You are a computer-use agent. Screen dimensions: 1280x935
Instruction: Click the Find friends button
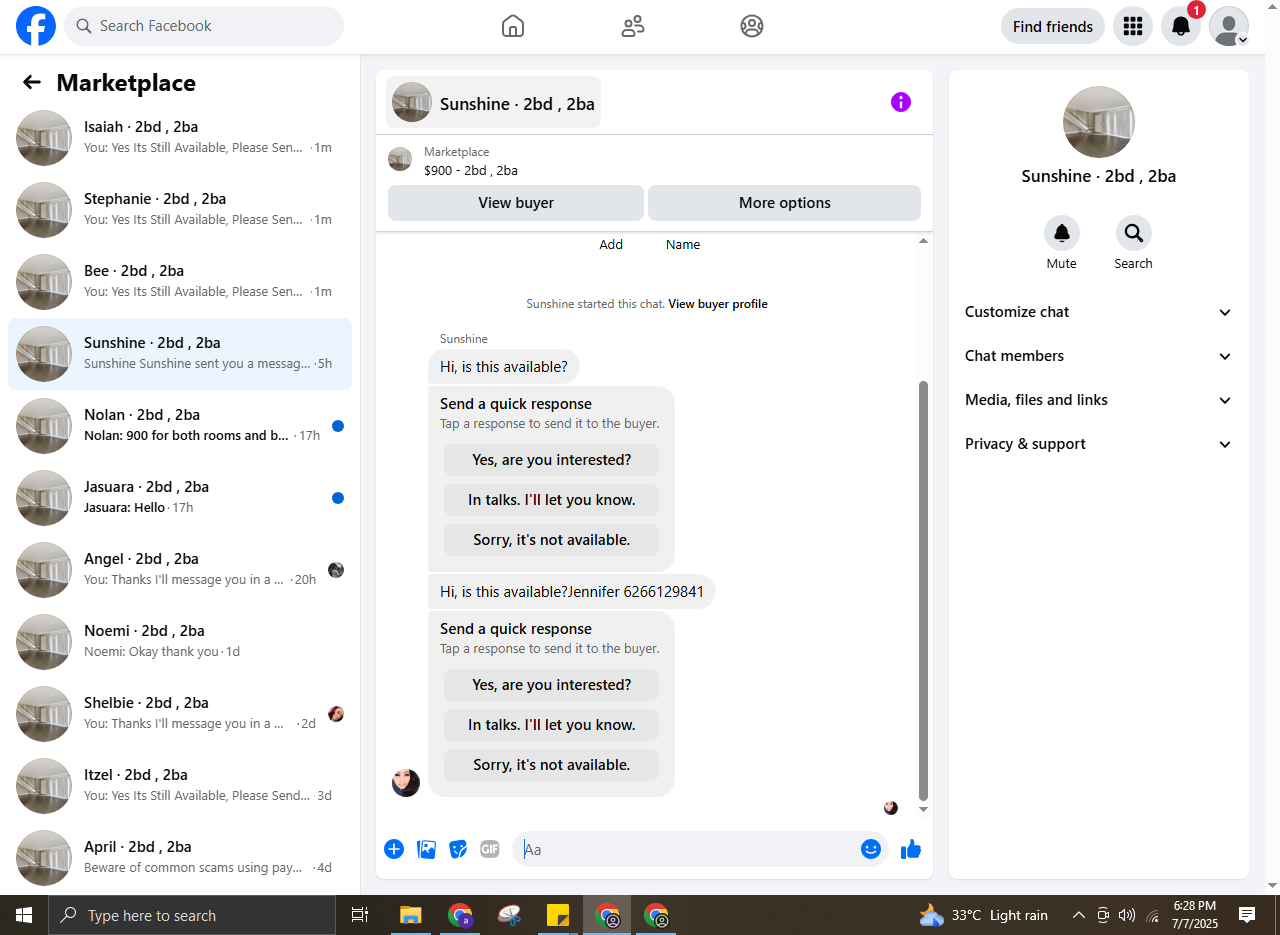[1053, 26]
